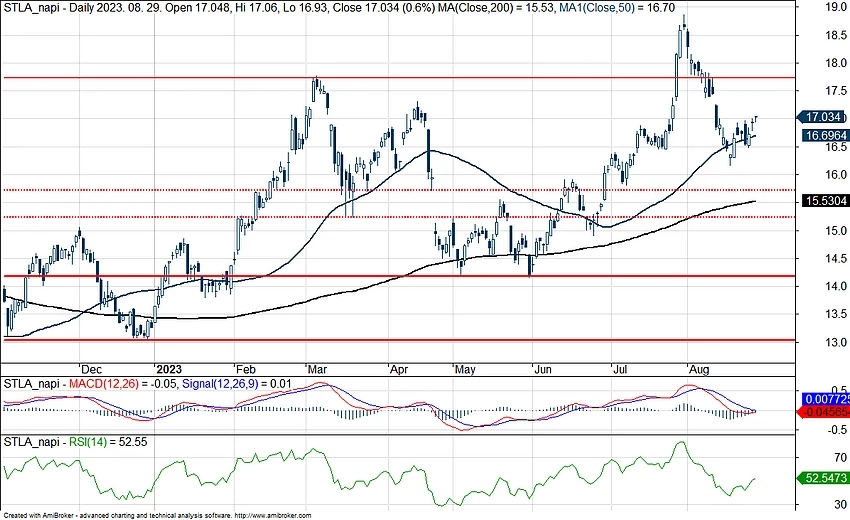The image size is (850, 520).
Task: Click the 'MA1(Close,50) = 16.70' legend text
Action: click(617, 7)
